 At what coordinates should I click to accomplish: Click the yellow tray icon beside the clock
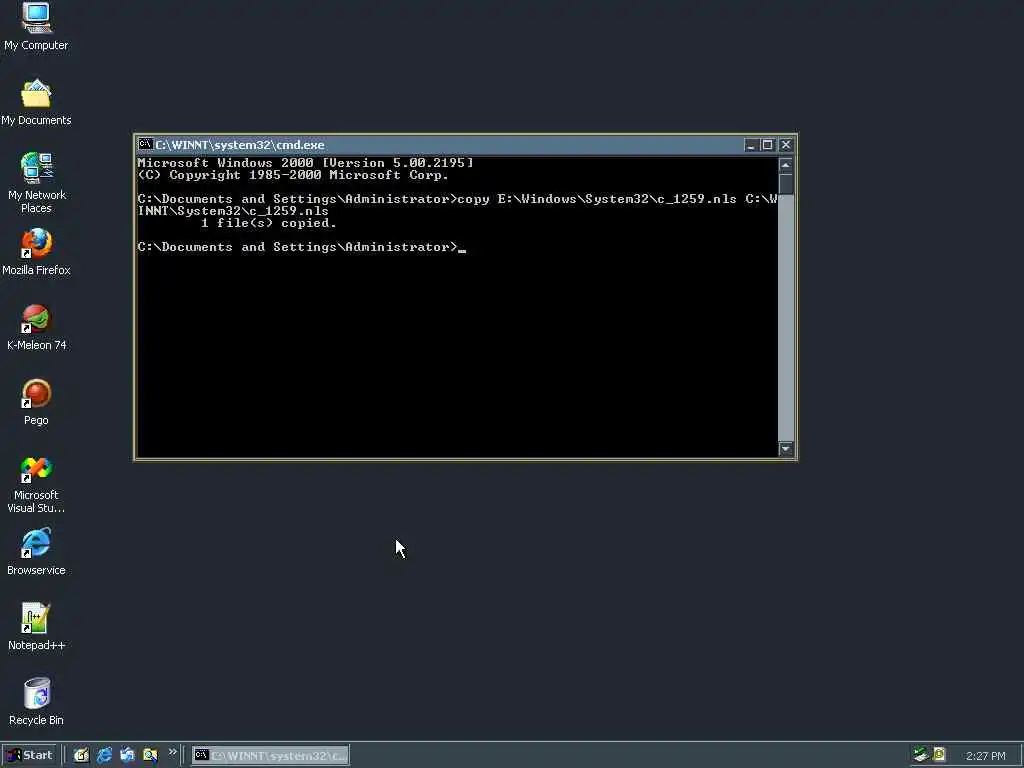(940, 755)
